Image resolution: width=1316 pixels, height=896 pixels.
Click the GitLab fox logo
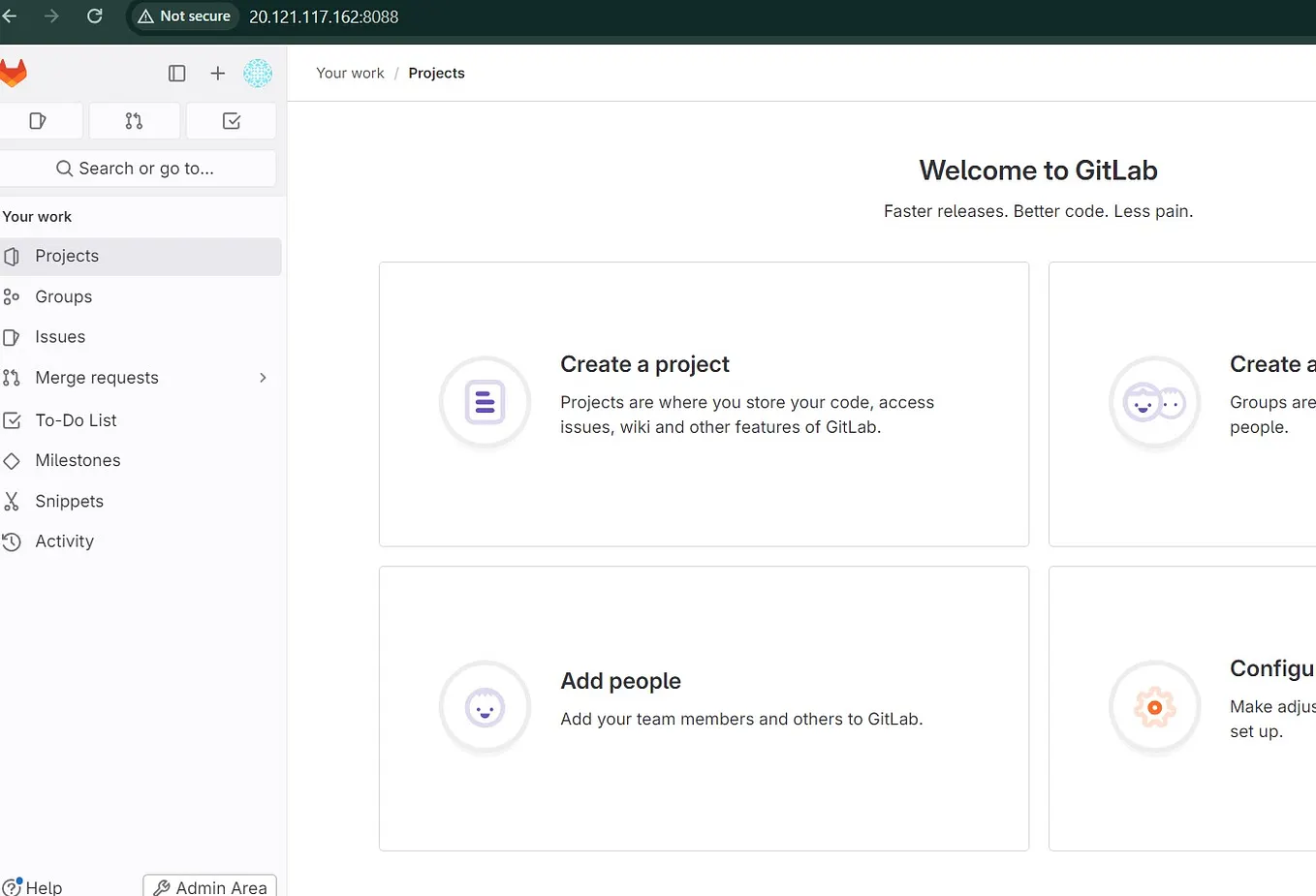coord(14,73)
